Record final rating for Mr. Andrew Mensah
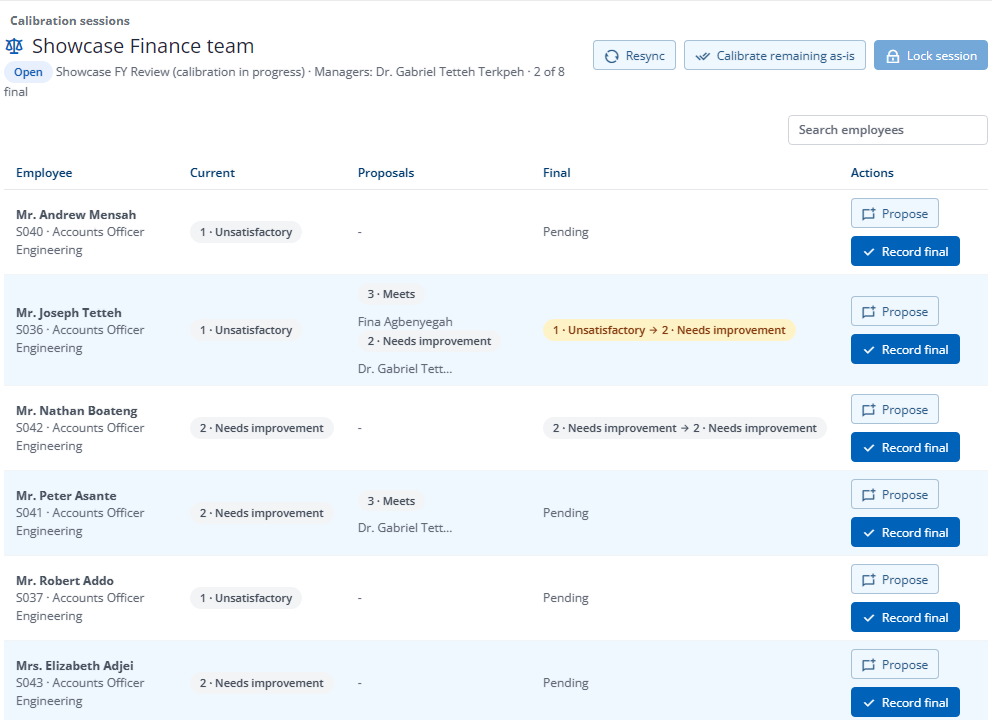992x720 pixels. [905, 252]
